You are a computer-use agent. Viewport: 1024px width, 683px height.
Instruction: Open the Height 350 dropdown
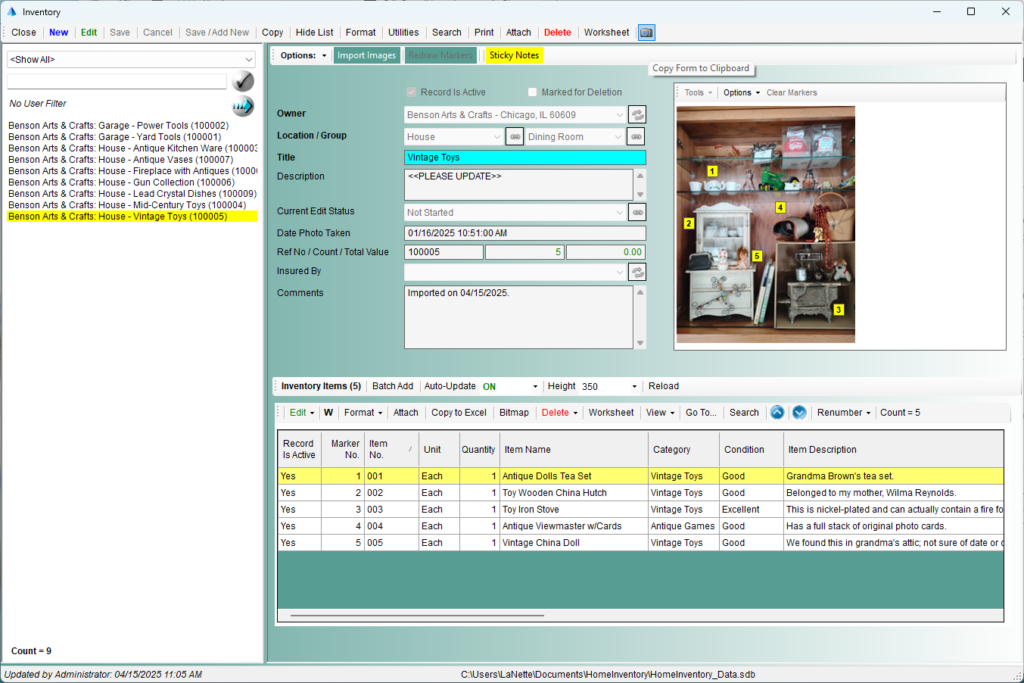click(634, 387)
